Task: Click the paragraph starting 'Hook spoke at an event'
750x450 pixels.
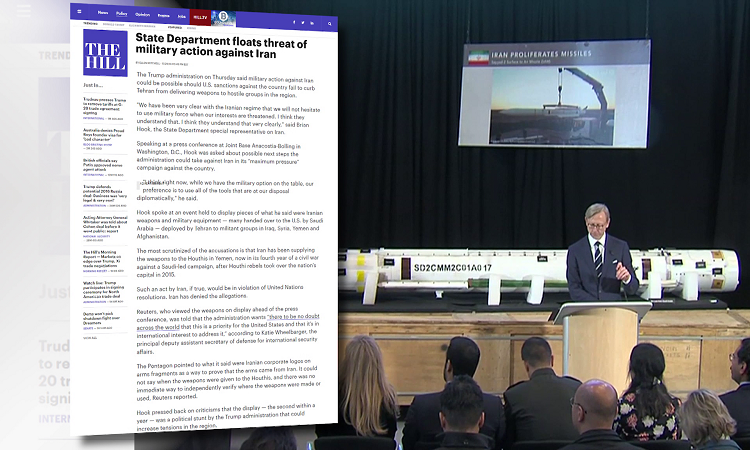Action: (x=230, y=224)
